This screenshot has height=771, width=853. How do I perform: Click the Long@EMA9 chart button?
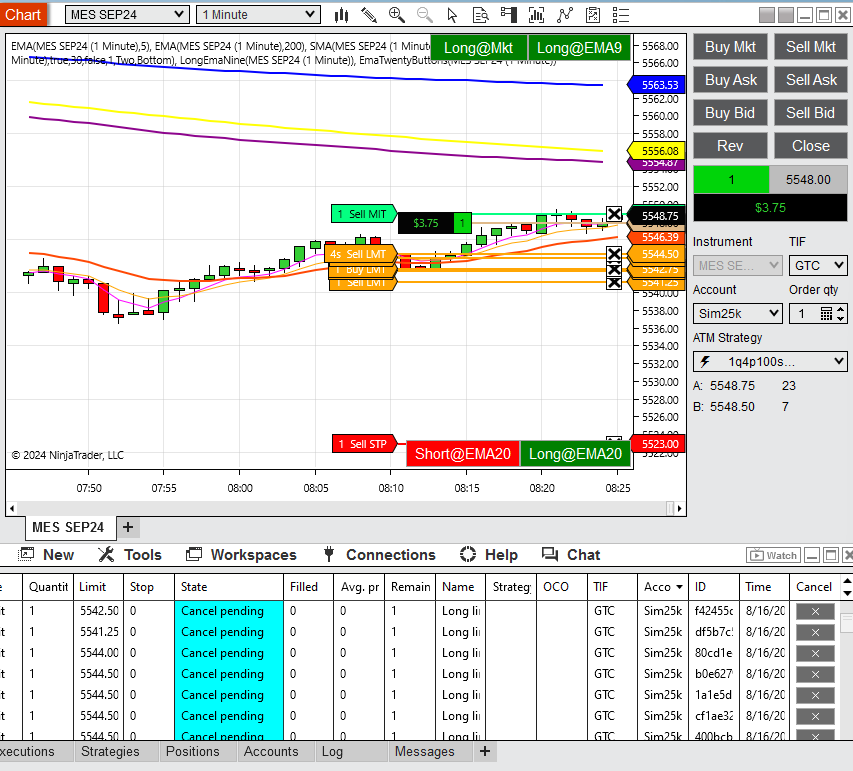pos(579,48)
